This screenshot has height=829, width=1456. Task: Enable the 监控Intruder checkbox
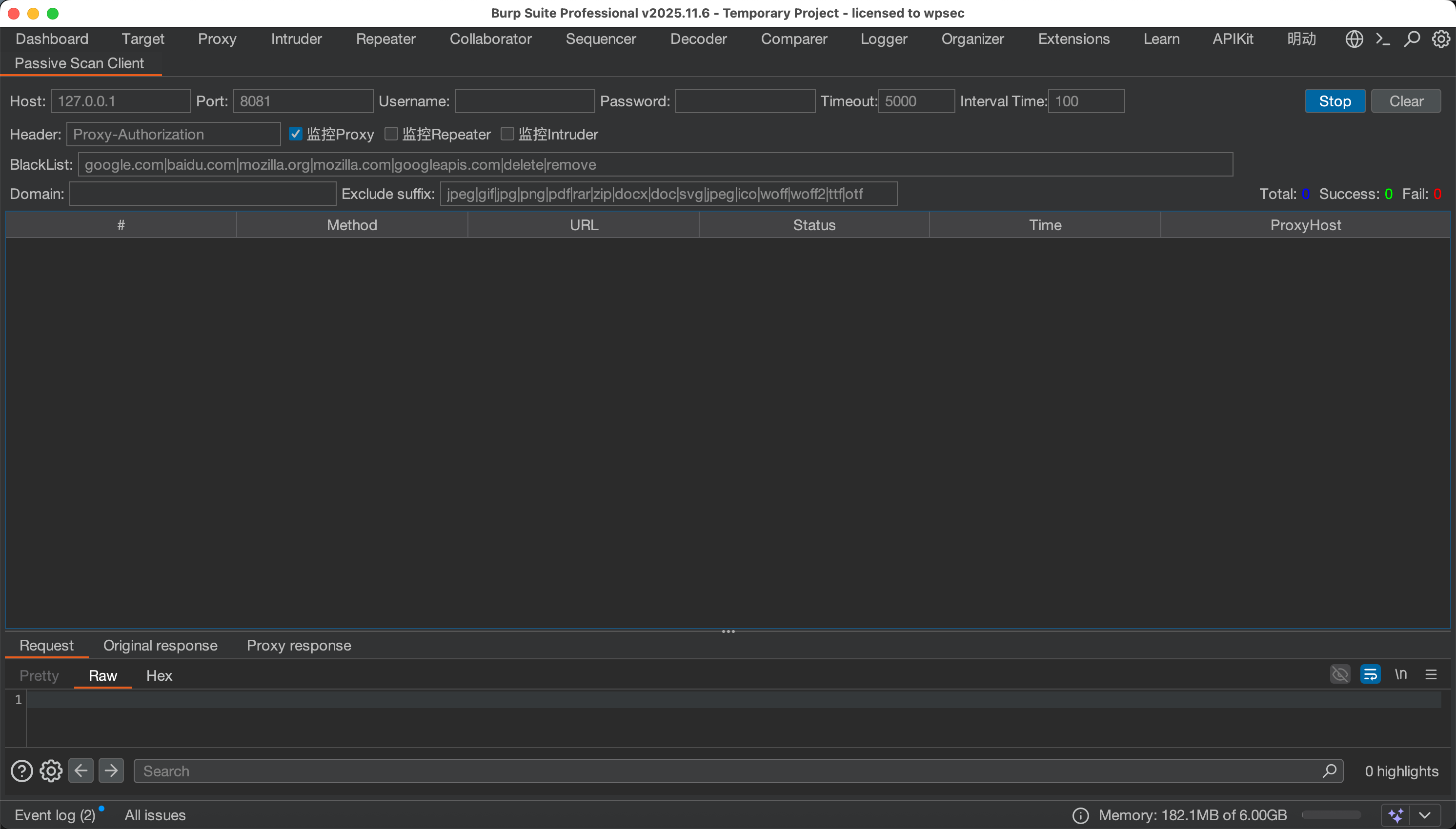pyautogui.click(x=507, y=134)
